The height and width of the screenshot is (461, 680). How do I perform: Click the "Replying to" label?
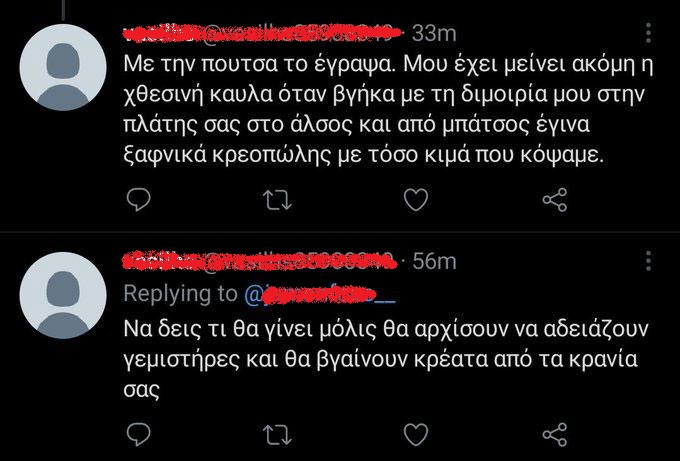[181, 296]
